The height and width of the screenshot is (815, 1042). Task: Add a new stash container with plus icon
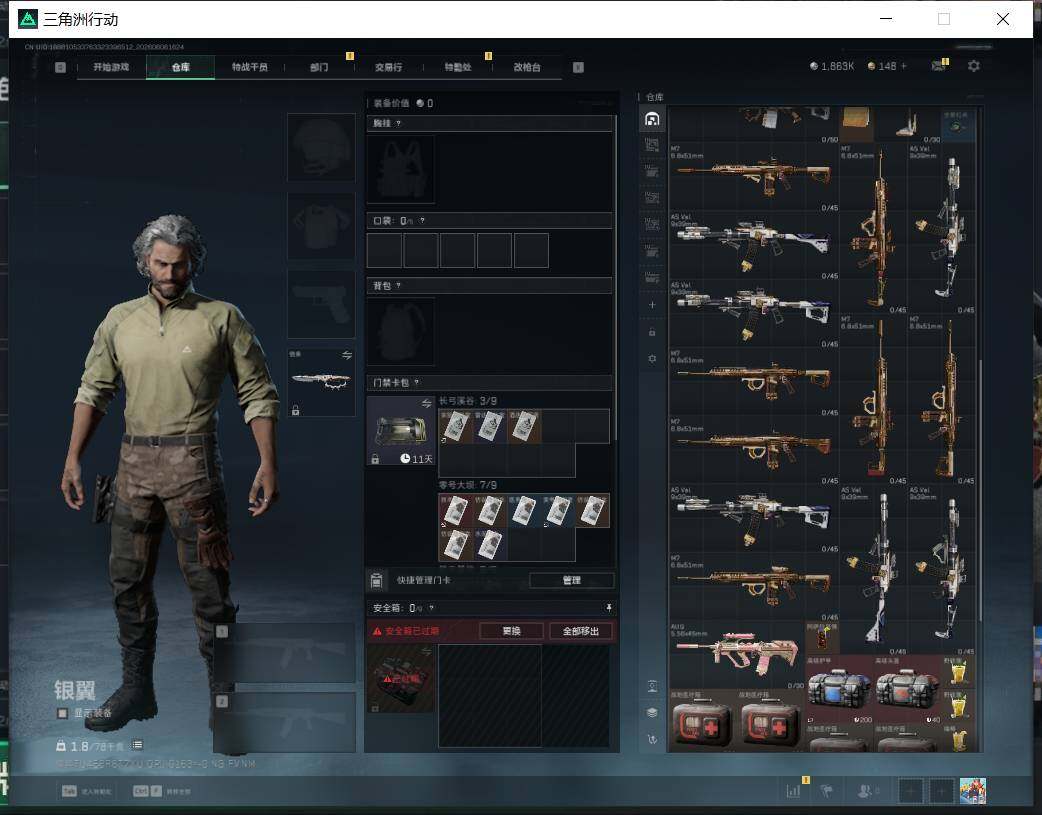[x=652, y=304]
